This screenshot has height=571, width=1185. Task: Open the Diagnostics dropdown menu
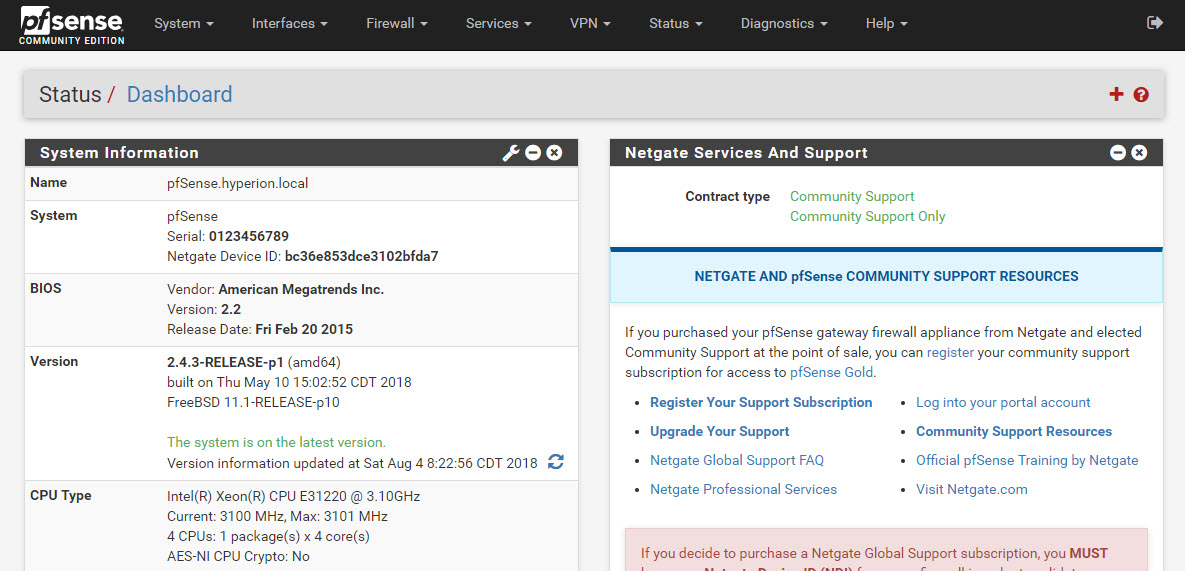click(784, 23)
